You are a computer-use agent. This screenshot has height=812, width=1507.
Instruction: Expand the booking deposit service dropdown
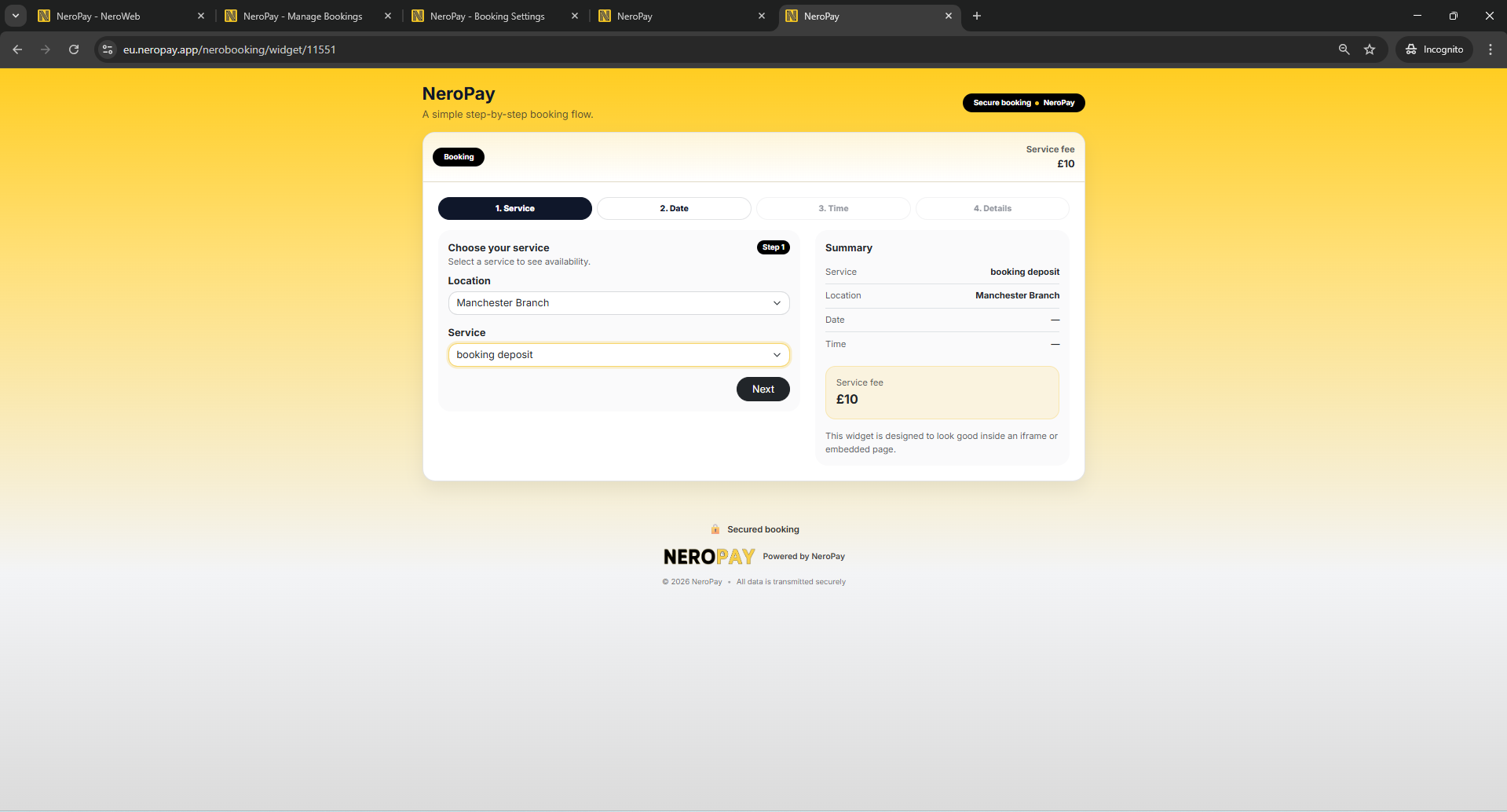pyautogui.click(x=618, y=355)
